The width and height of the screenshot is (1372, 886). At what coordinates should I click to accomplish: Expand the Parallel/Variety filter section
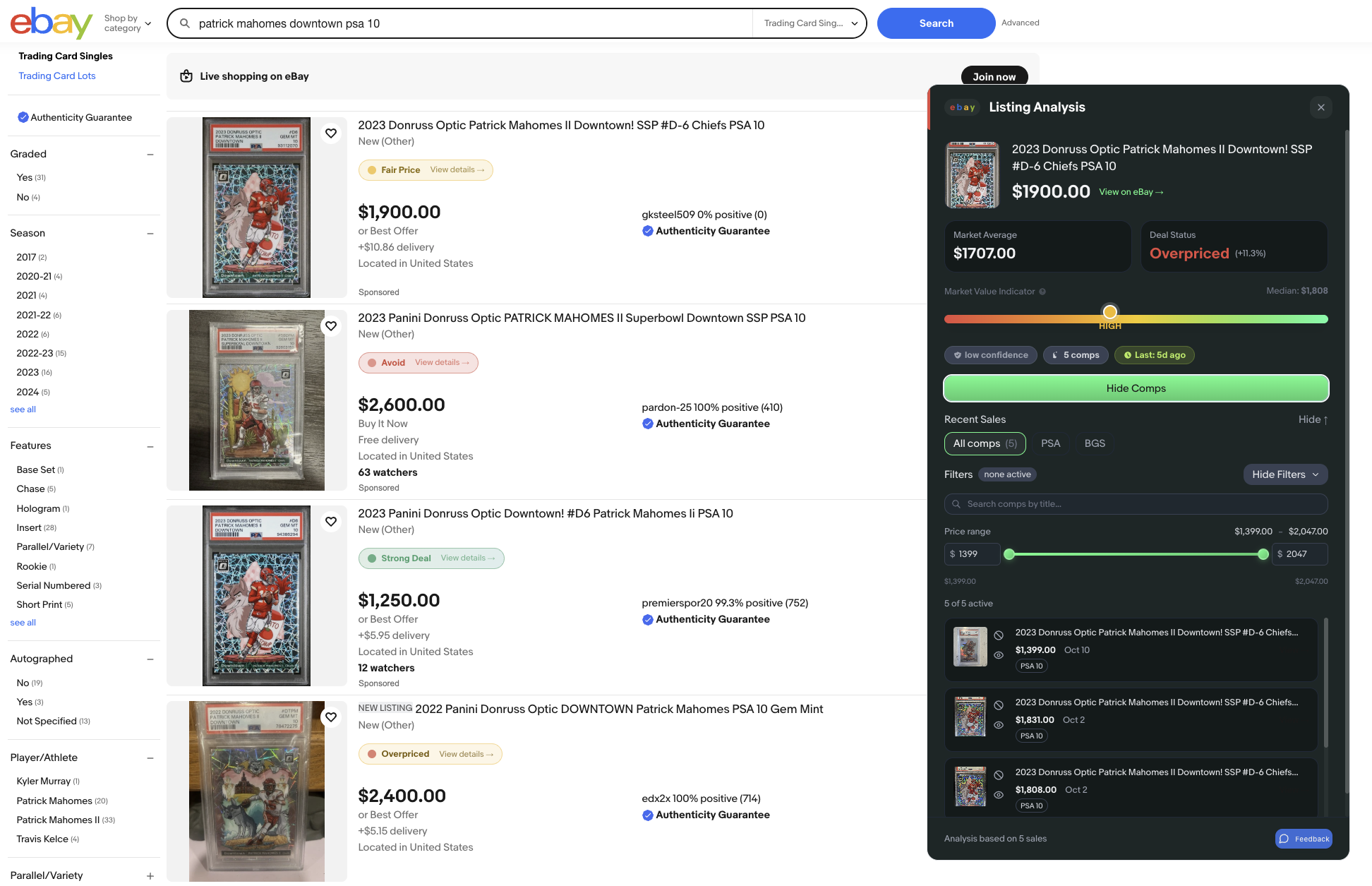[x=150, y=875]
